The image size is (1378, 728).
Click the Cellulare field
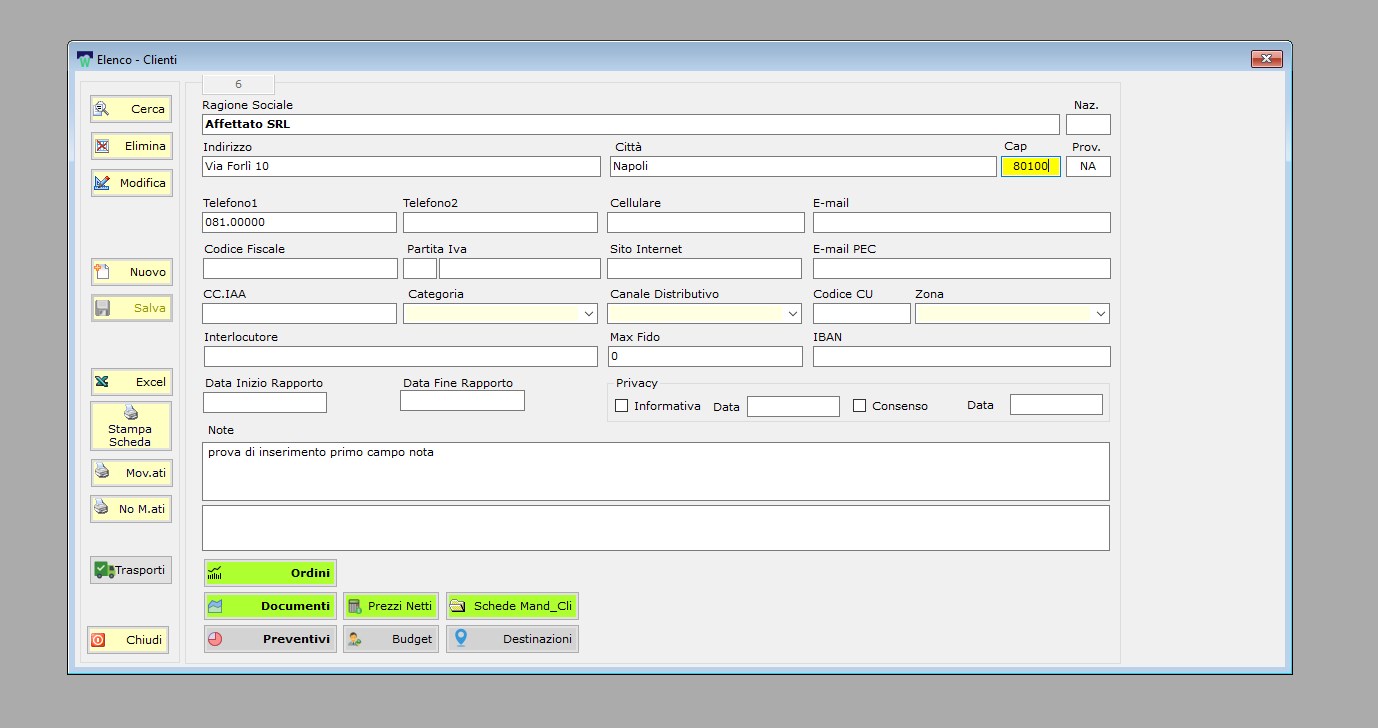[706, 222]
